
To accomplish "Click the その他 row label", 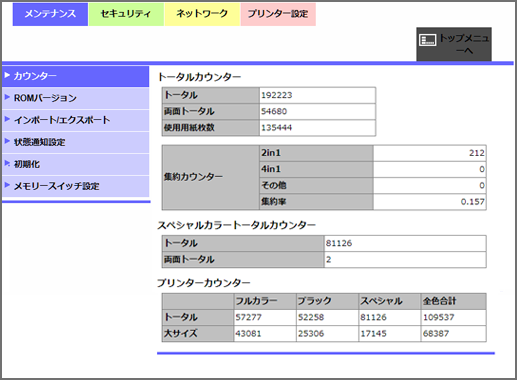I will click(x=316, y=185).
